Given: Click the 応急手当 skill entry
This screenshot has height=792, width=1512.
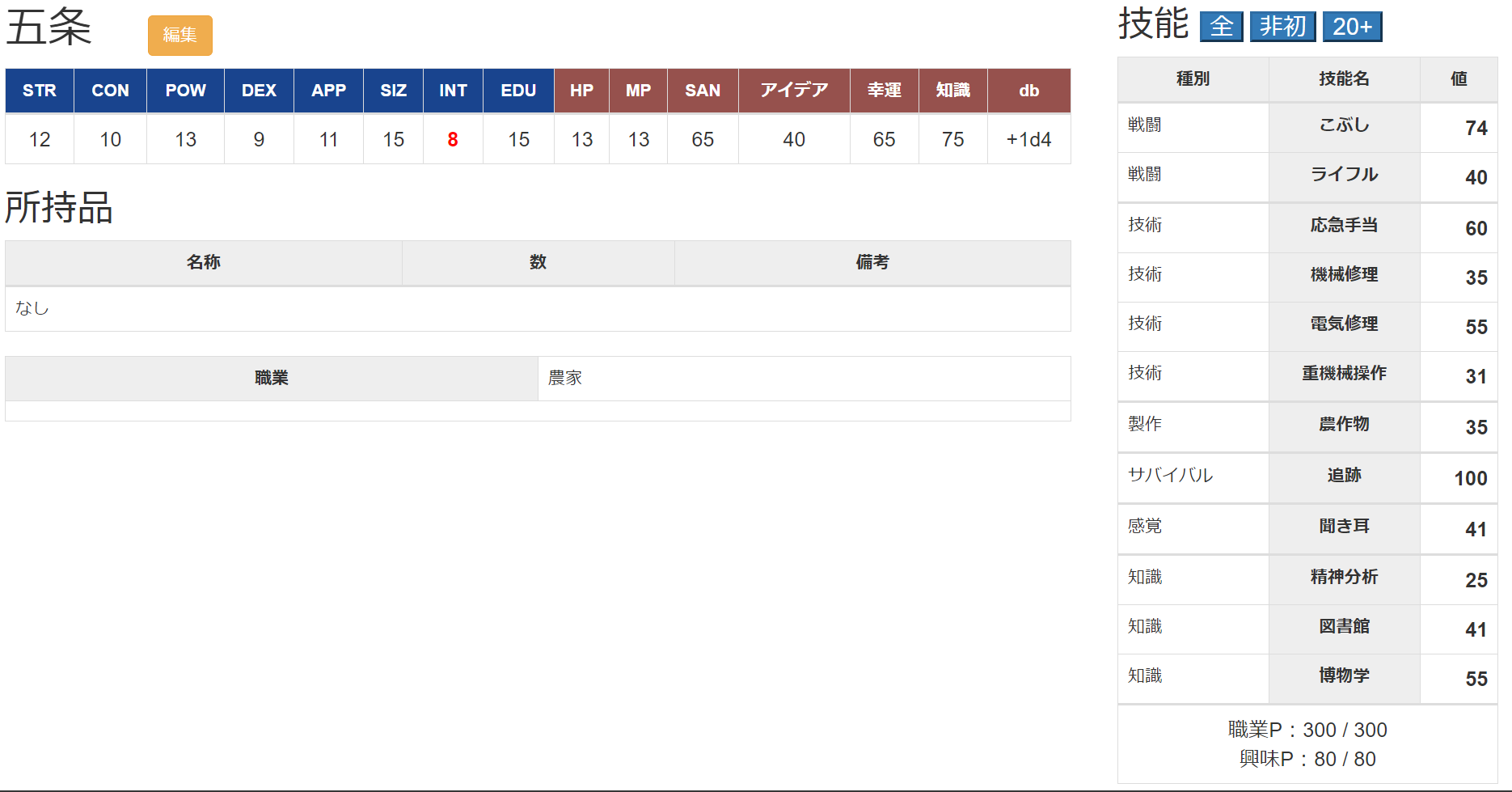Looking at the screenshot, I should (1344, 226).
